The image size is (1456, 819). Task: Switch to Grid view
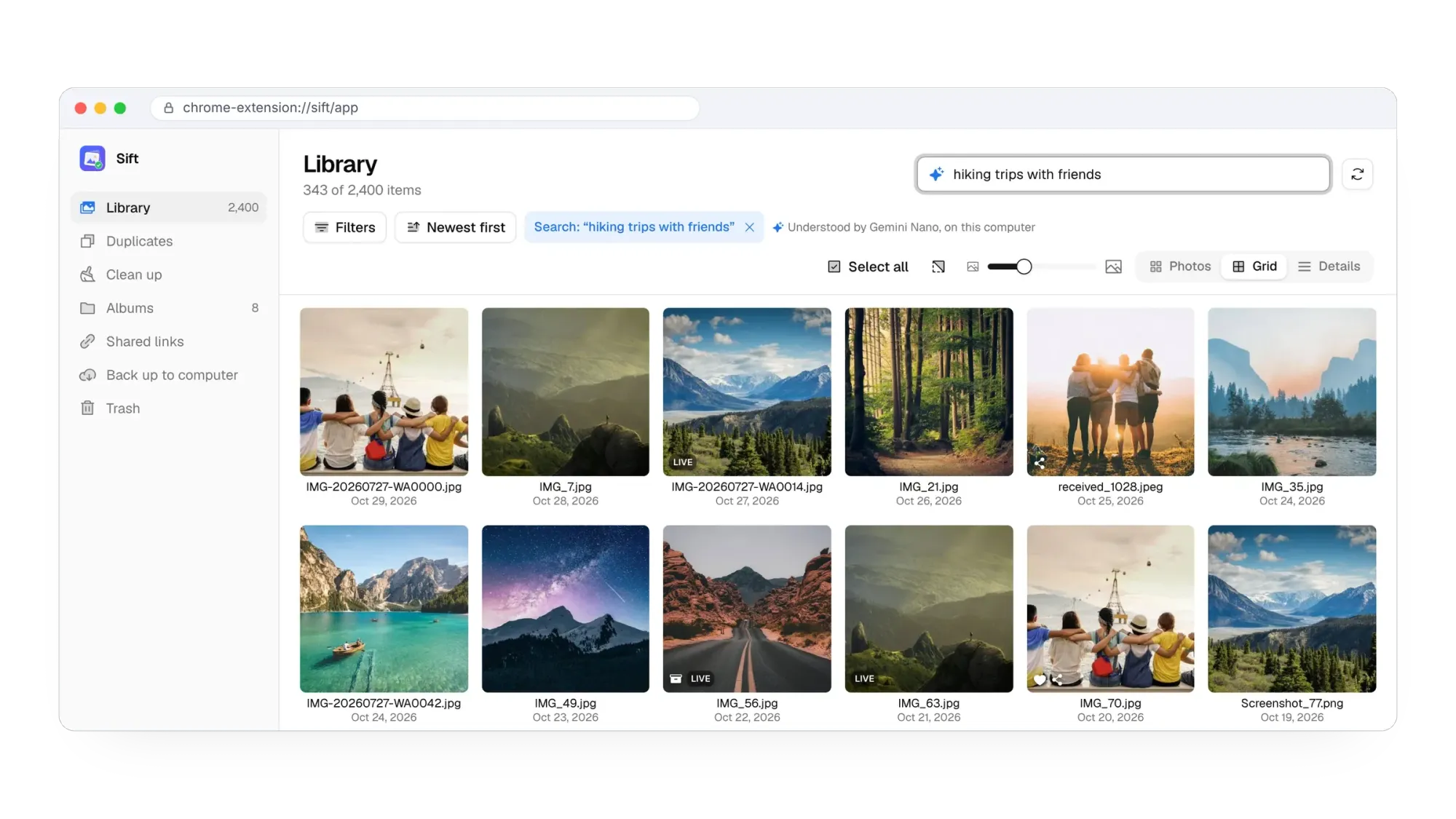pyautogui.click(x=1254, y=266)
